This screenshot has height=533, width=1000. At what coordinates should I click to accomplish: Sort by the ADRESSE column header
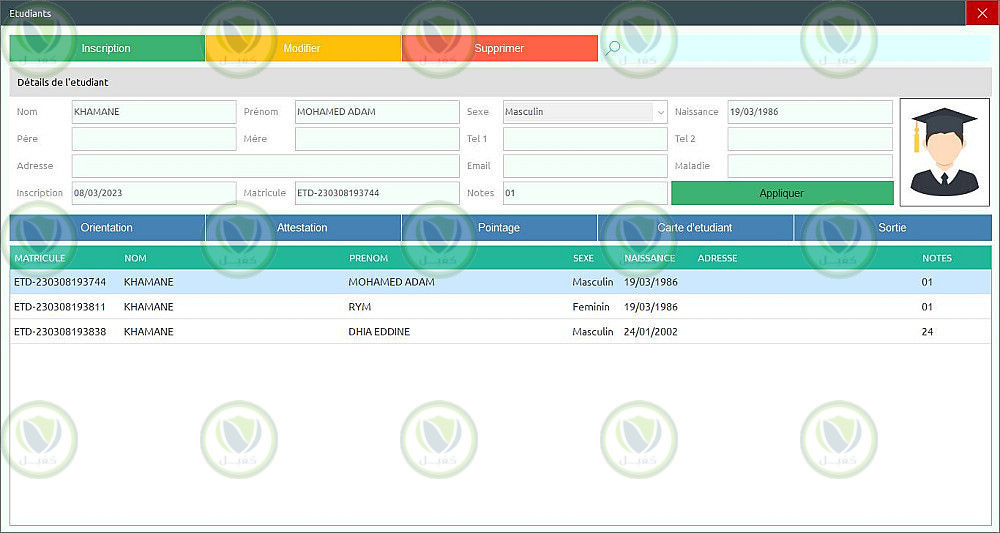pos(717,258)
